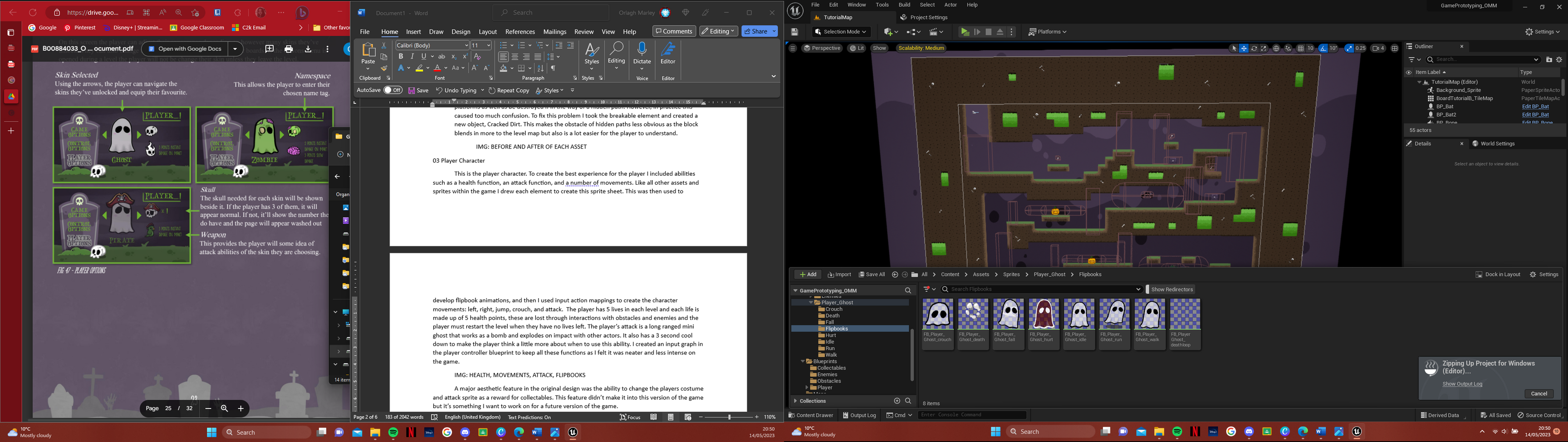
Task: Click the select-objects cursor tool in viewport
Action: tap(1235, 48)
